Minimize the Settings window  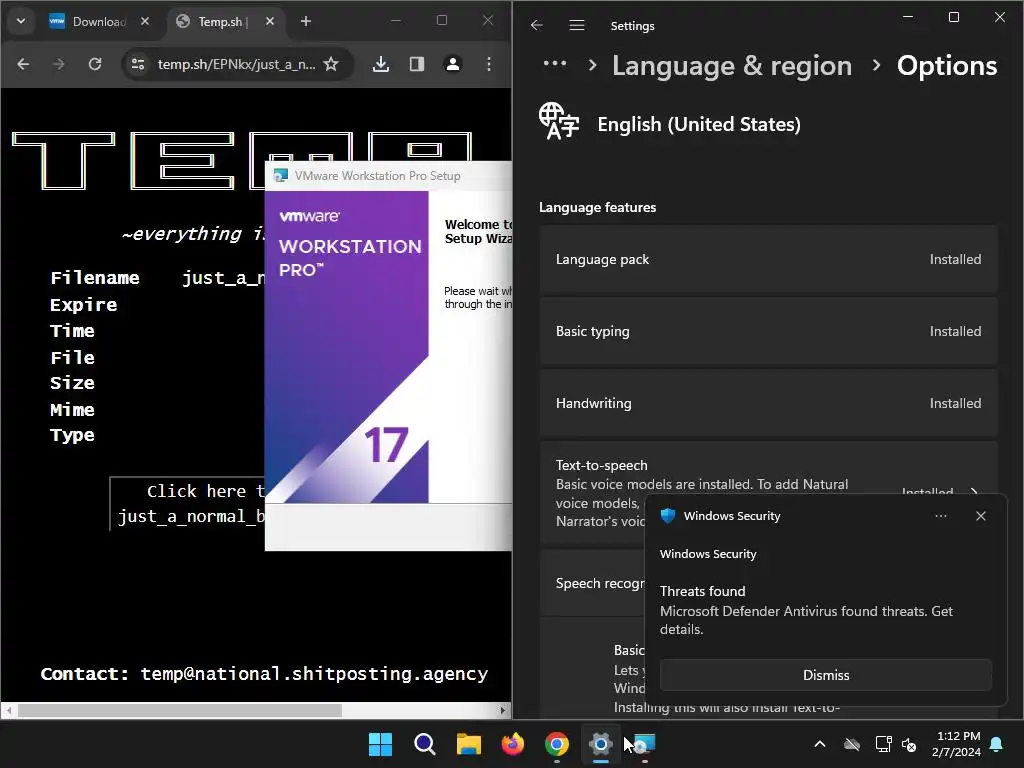908,17
